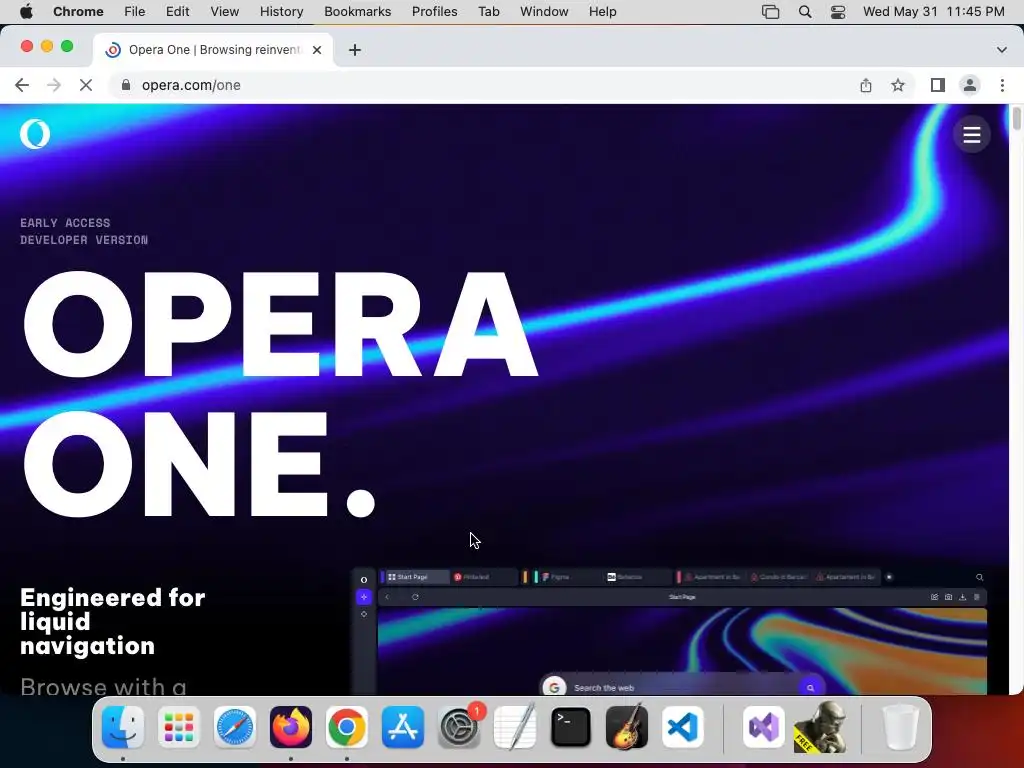This screenshot has width=1024, height=768.
Task: Open the Window menu
Action: (x=544, y=12)
